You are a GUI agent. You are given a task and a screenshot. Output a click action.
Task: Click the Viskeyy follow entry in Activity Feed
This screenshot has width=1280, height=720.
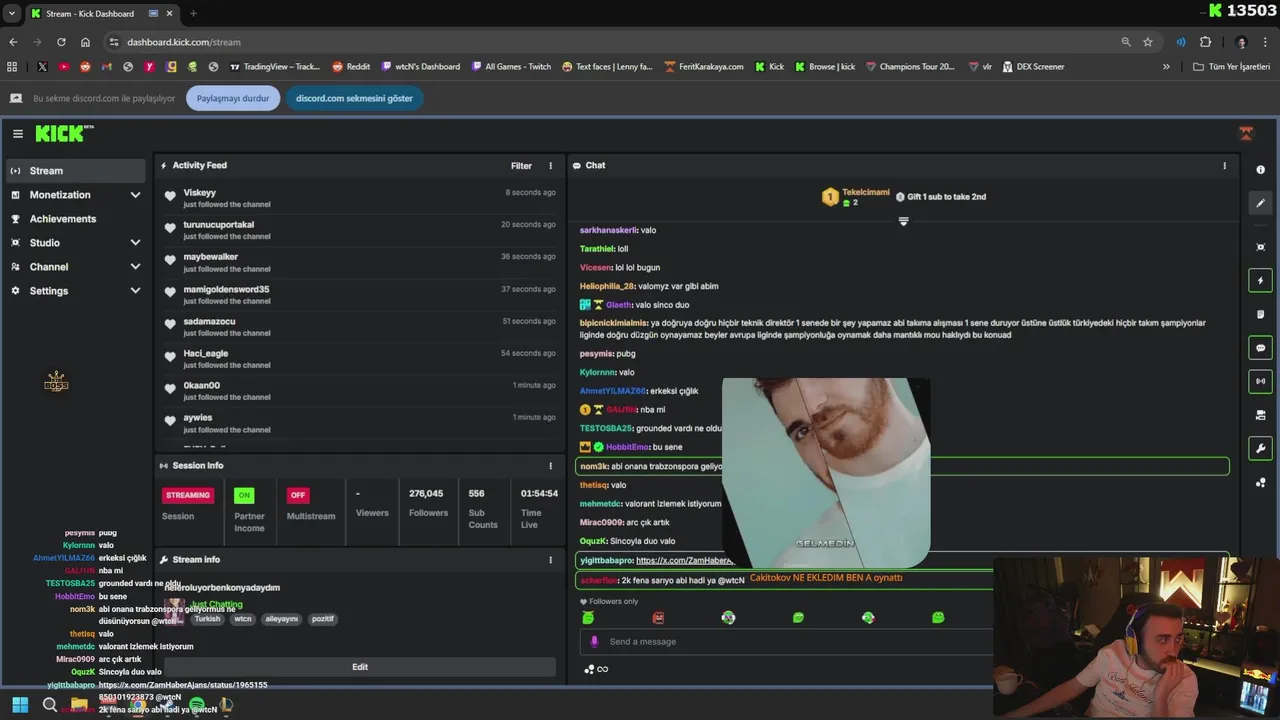[x=360, y=198]
